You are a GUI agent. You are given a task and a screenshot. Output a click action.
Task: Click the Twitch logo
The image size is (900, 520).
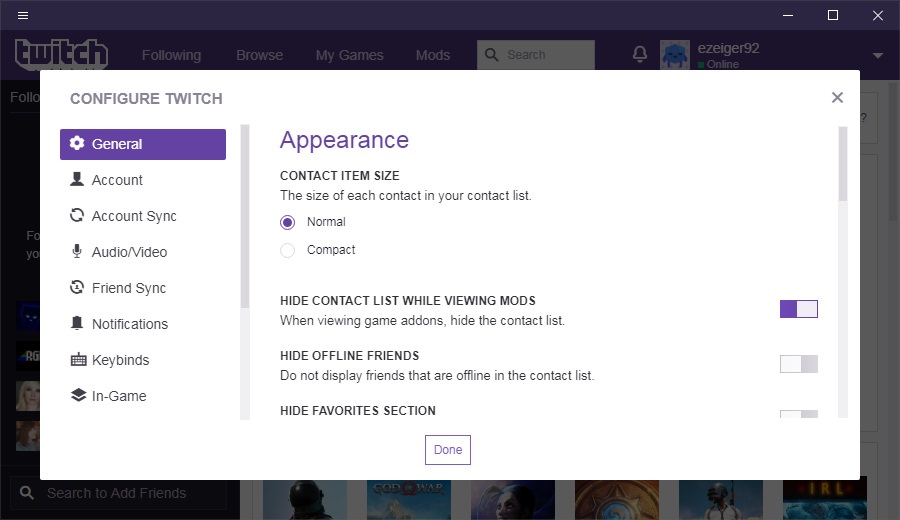pos(61,55)
